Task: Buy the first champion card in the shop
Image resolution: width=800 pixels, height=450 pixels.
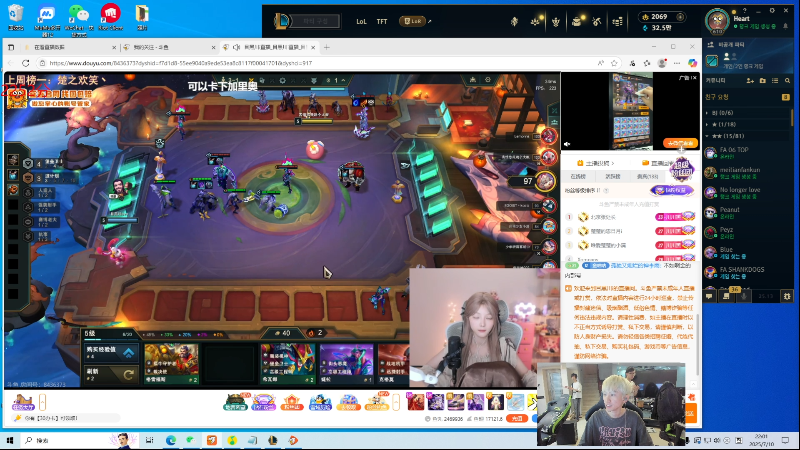Action: pyautogui.click(x=171, y=364)
